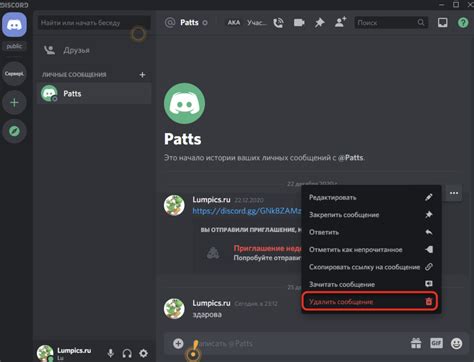
Task: Toggle microphone mute in user panel
Action: [x=111, y=353]
